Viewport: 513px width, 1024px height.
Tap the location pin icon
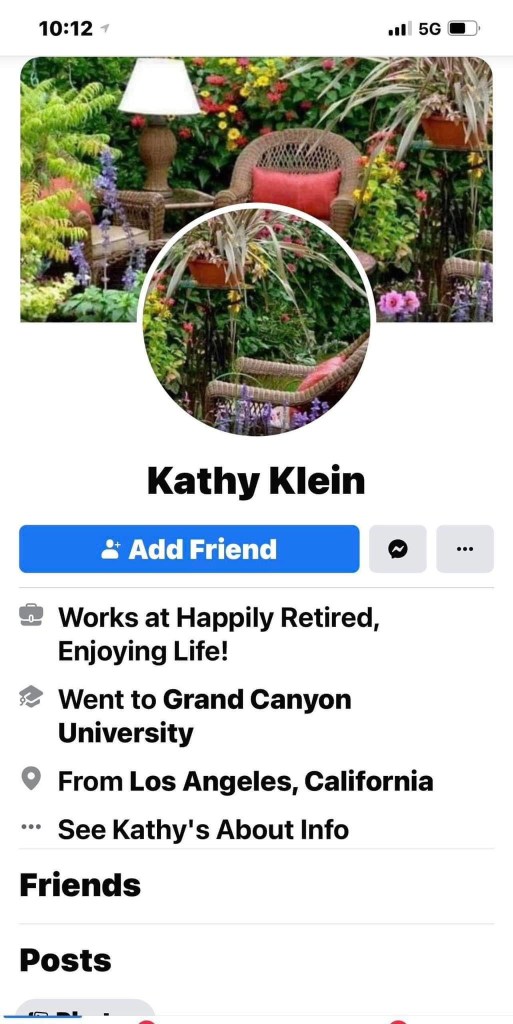(x=31, y=780)
